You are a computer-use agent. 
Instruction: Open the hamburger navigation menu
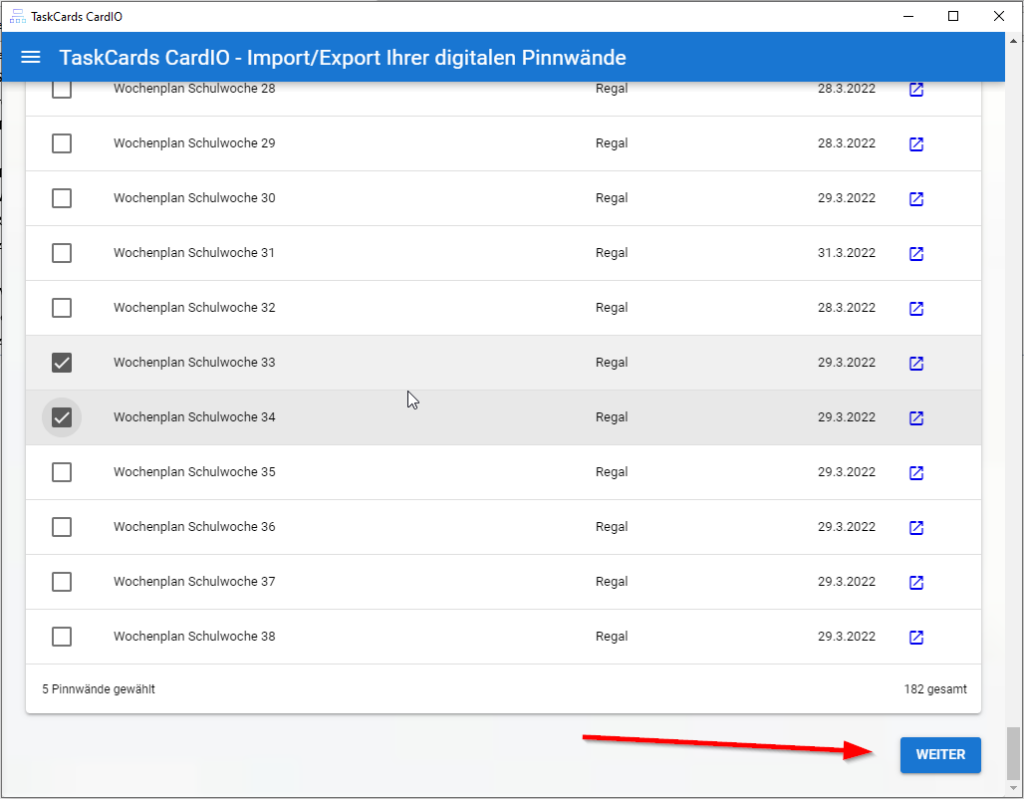pos(31,57)
